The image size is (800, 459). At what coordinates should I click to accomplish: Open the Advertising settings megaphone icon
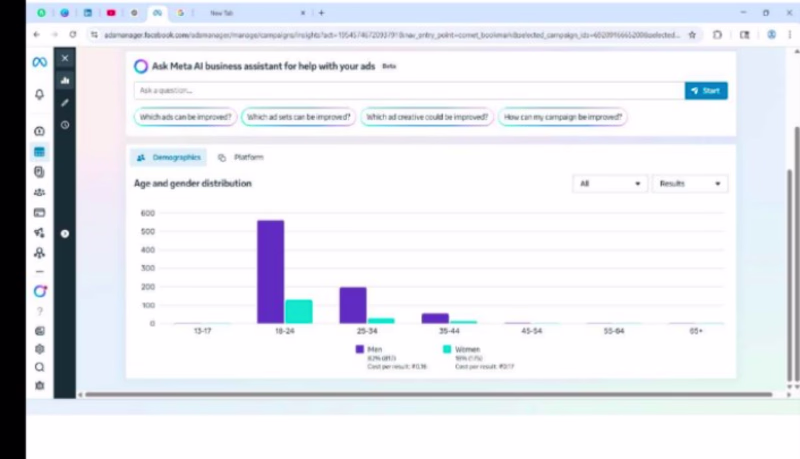[39, 233]
